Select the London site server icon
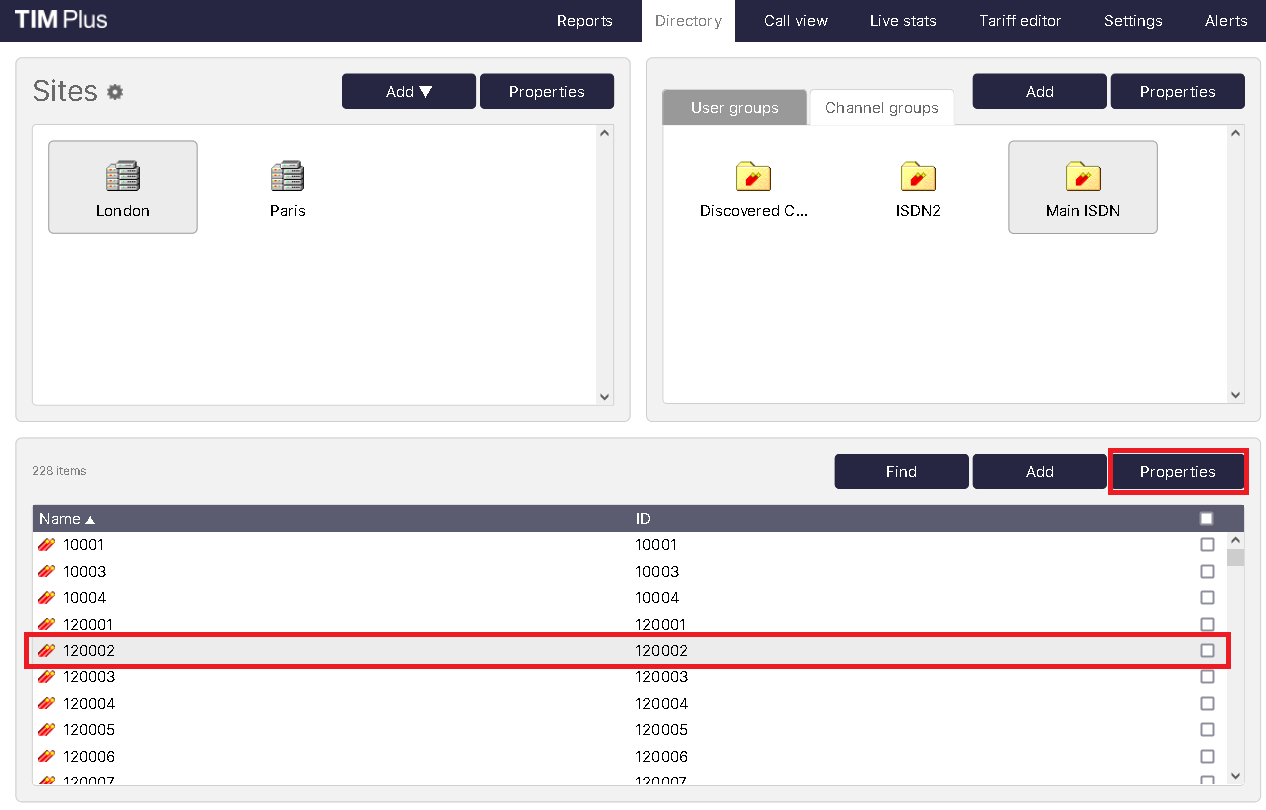 (x=122, y=177)
